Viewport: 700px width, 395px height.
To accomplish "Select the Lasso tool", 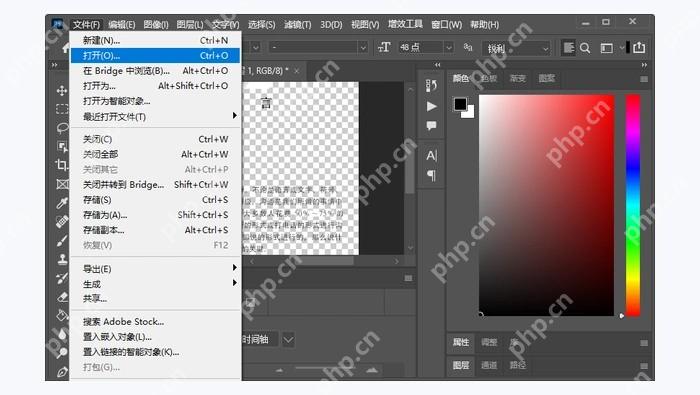I will tap(62, 128).
